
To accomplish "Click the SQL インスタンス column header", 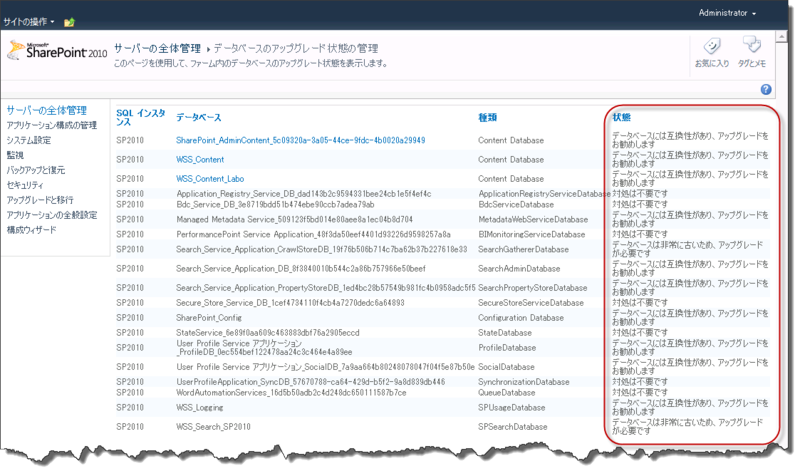I will coord(141,117).
